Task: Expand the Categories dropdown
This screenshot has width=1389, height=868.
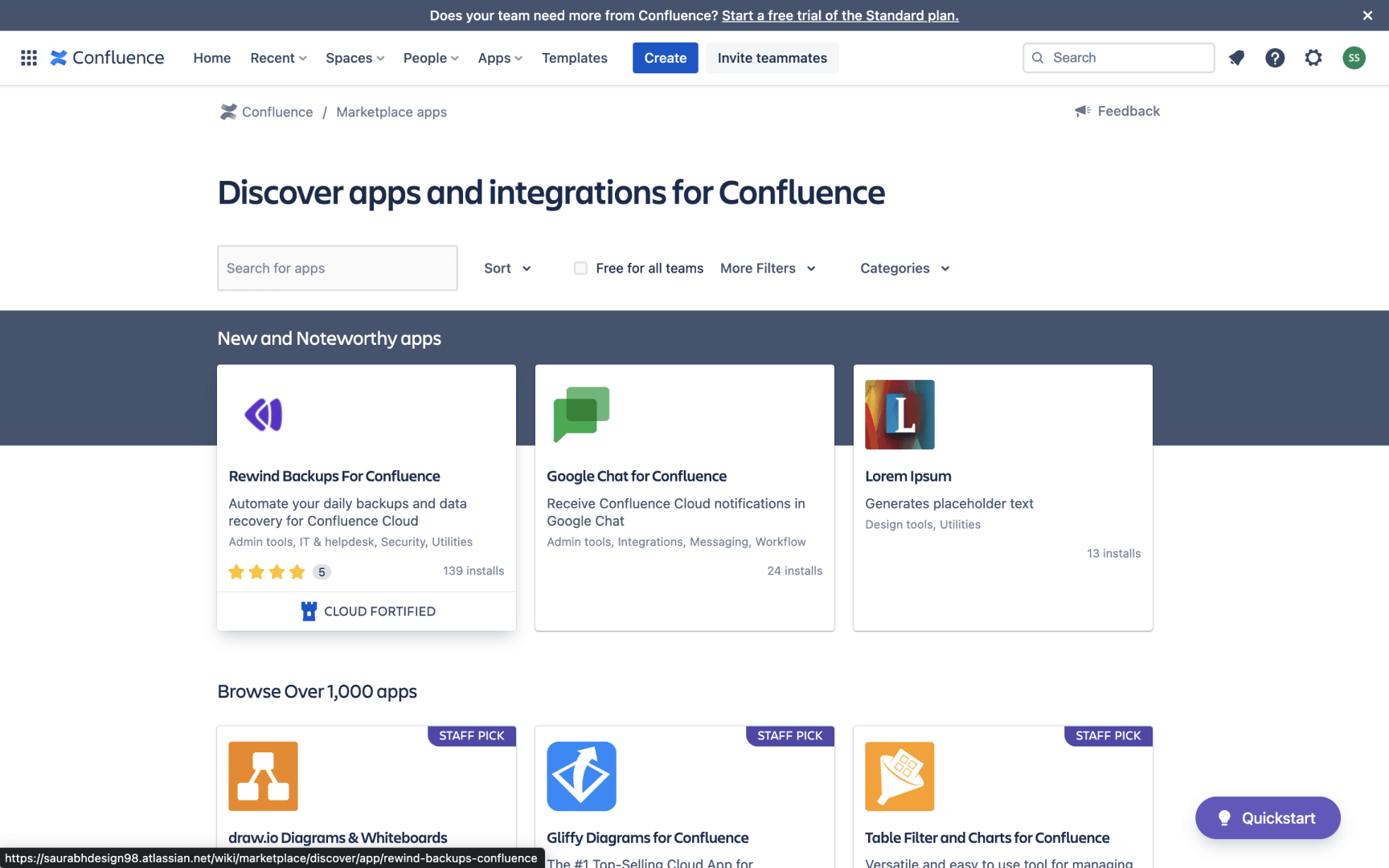Action: pyautogui.click(x=904, y=268)
